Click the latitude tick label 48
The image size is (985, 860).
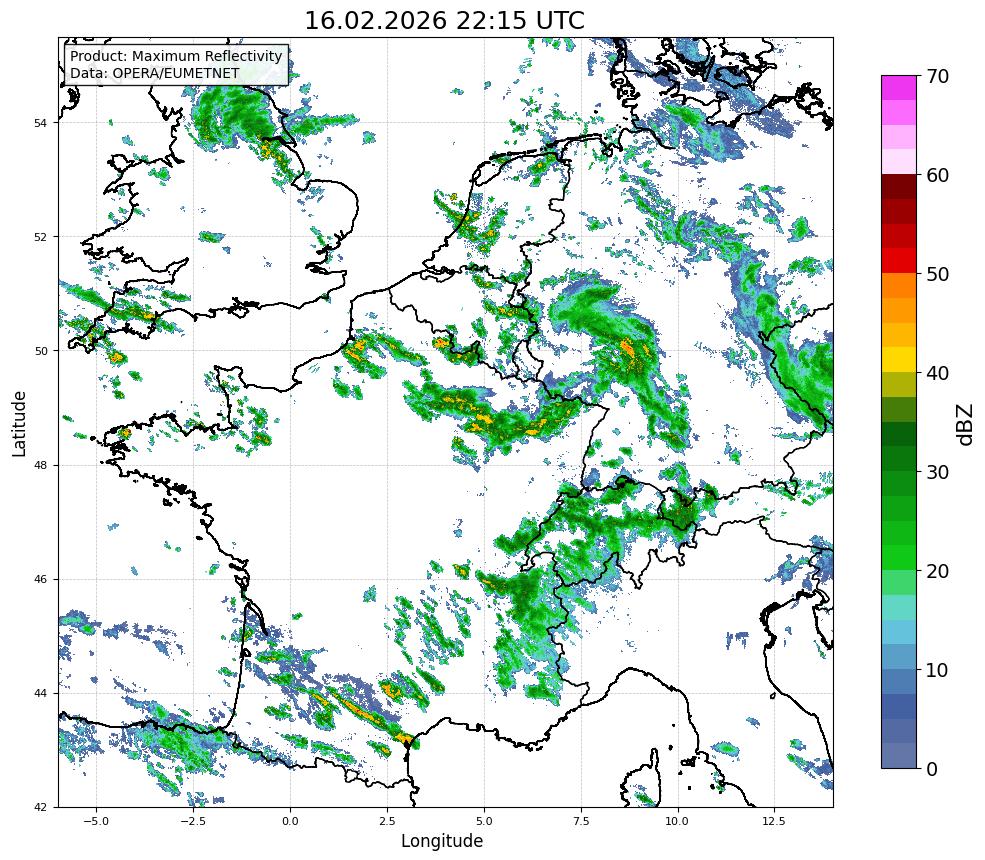(x=40, y=465)
